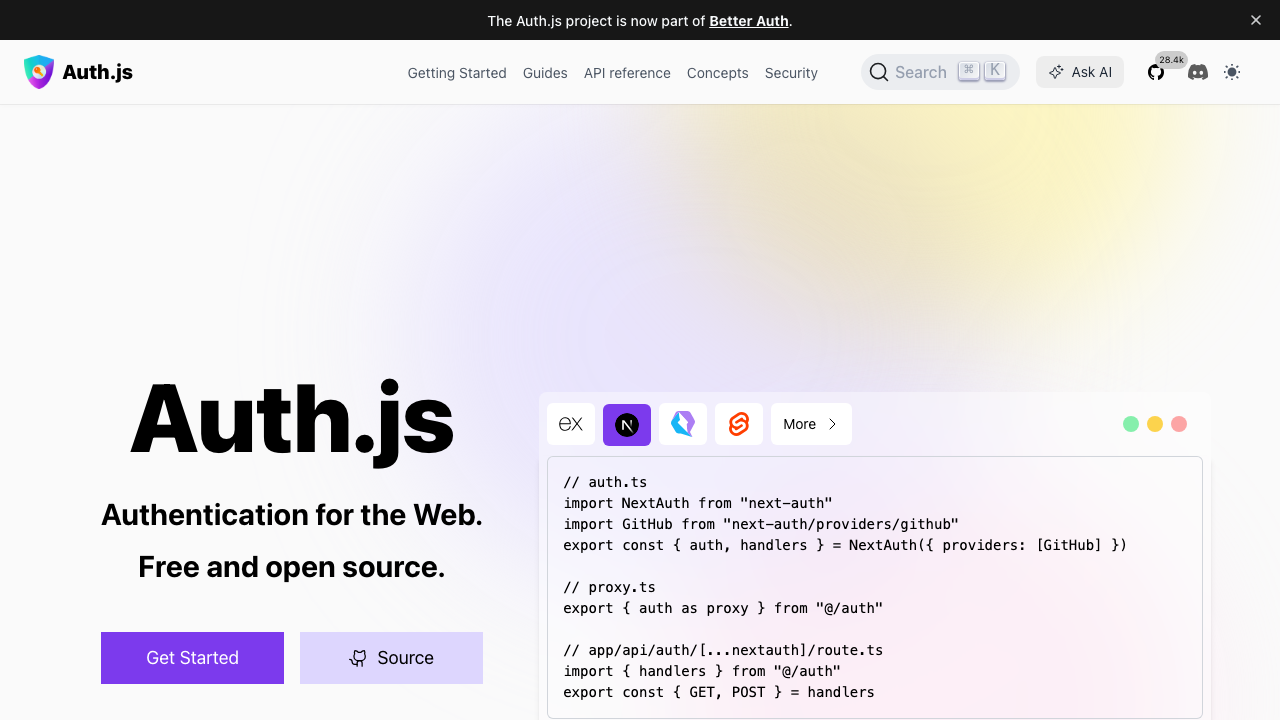Select the Next.js framework tab icon
Viewport: 1280px width, 720px height.
627,424
